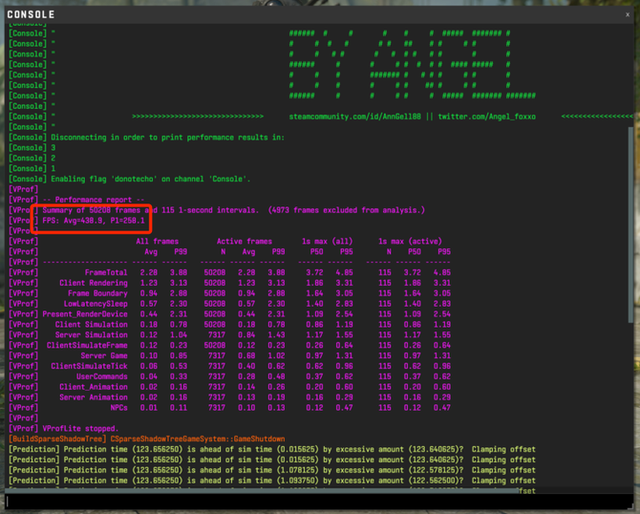Select the NPCs row in the report
This screenshot has height=514, width=640.
pos(117,408)
